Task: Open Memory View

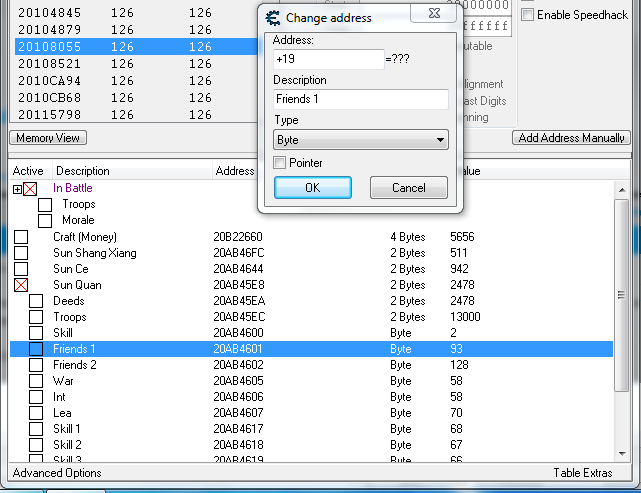Action: point(48,138)
